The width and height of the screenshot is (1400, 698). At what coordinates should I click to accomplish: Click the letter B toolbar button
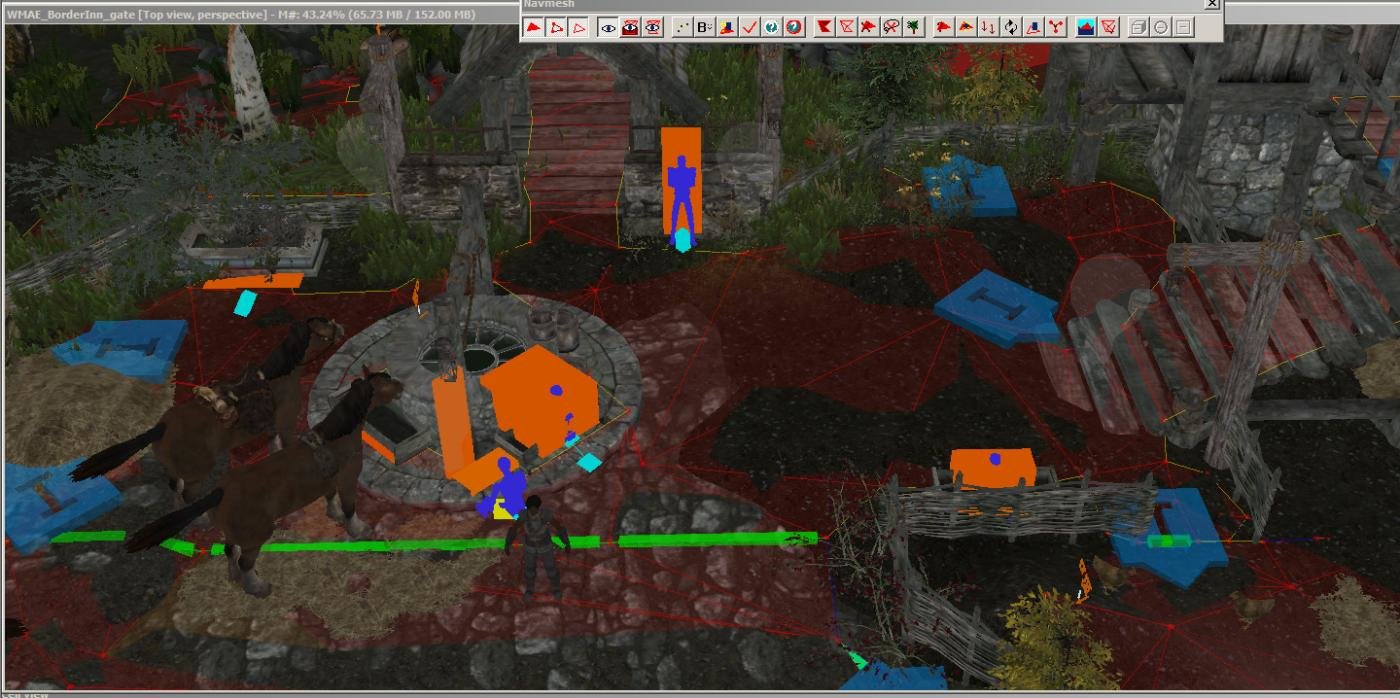point(704,28)
